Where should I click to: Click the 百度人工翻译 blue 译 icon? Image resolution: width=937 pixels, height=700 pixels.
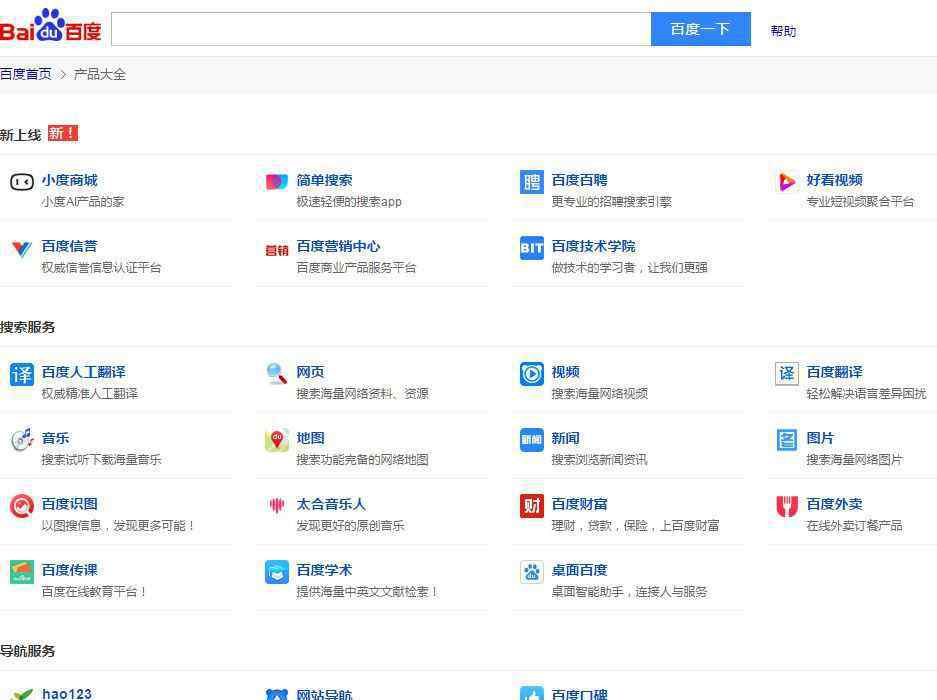[x=22, y=374]
